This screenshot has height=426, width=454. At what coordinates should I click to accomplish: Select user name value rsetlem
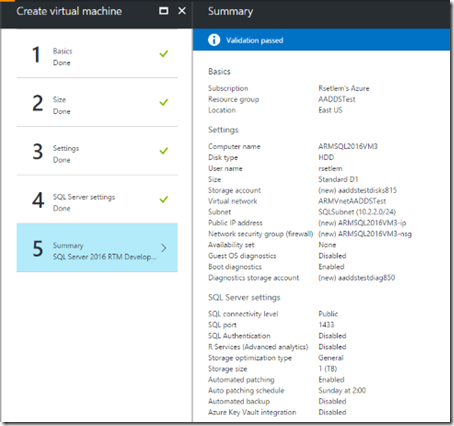[330, 168]
